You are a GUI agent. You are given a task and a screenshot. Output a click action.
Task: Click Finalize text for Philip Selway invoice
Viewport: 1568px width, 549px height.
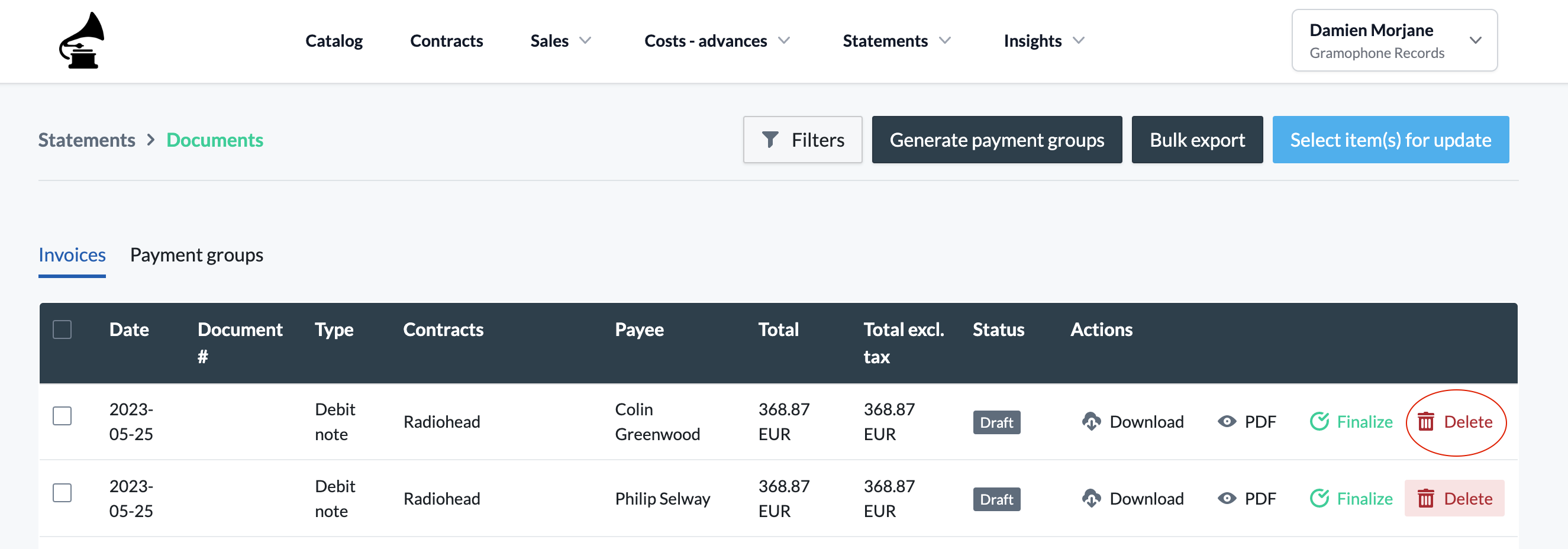tap(1364, 499)
